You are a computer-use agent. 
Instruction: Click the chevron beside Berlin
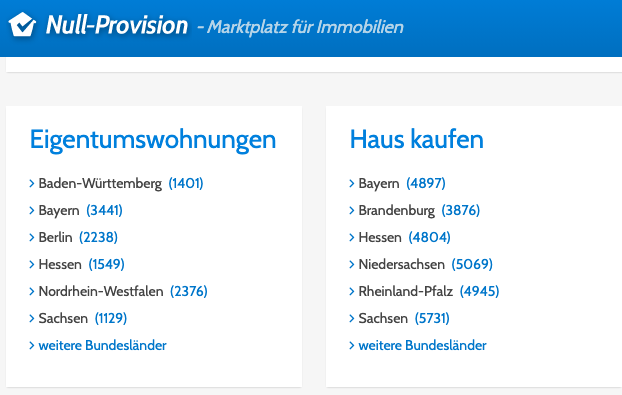tap(32, 237)
